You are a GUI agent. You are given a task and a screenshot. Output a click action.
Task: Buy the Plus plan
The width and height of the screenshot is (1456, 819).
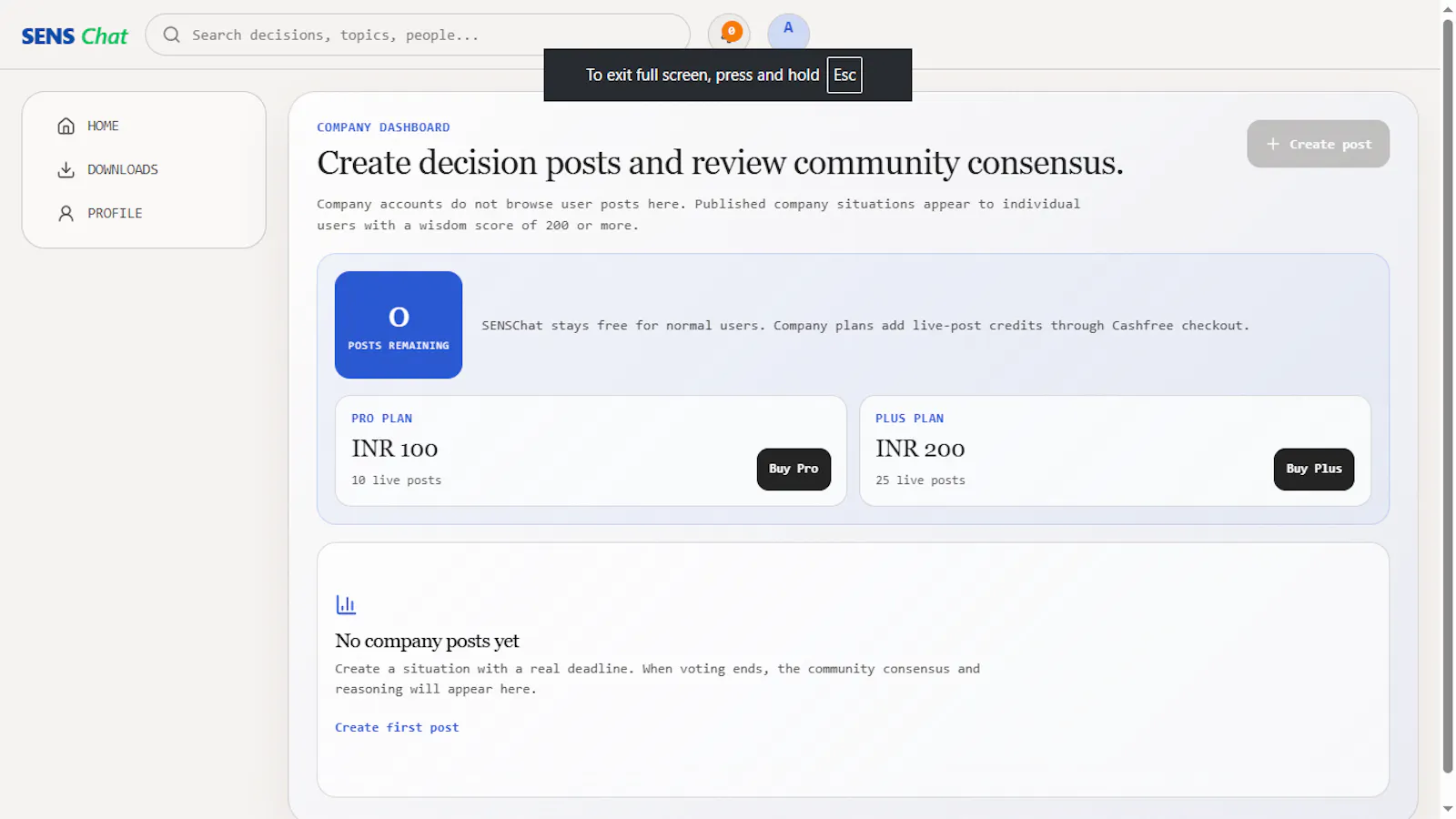[x=1313, y=469]
